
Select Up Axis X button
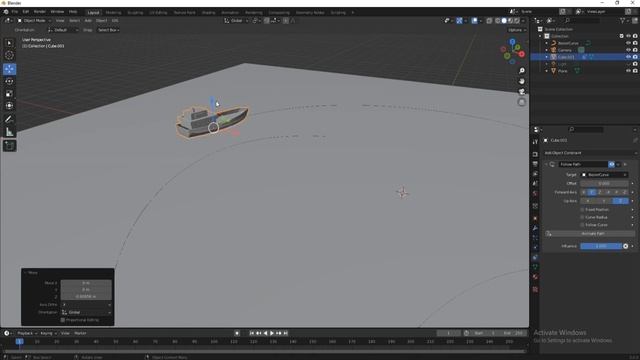coord(588,201)
